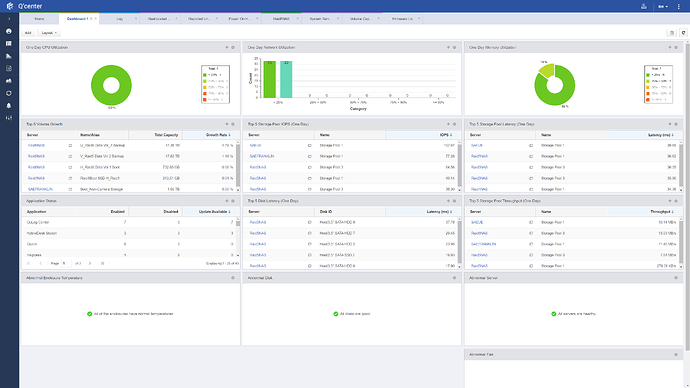This screenshot has height=388, width=690.
Task: Open settings gear on One Day Network Utilization widget
Action: click(x=455, y=48)
